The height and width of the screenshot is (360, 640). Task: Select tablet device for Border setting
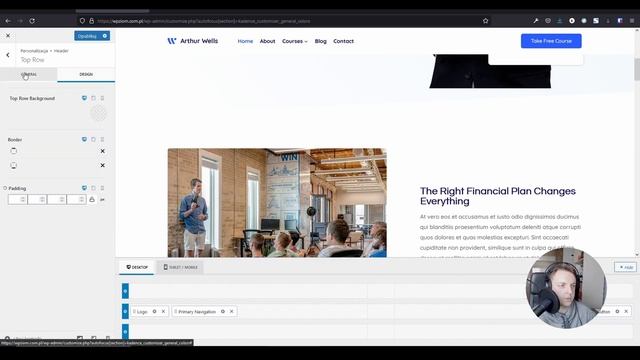[x=93, y=139]
